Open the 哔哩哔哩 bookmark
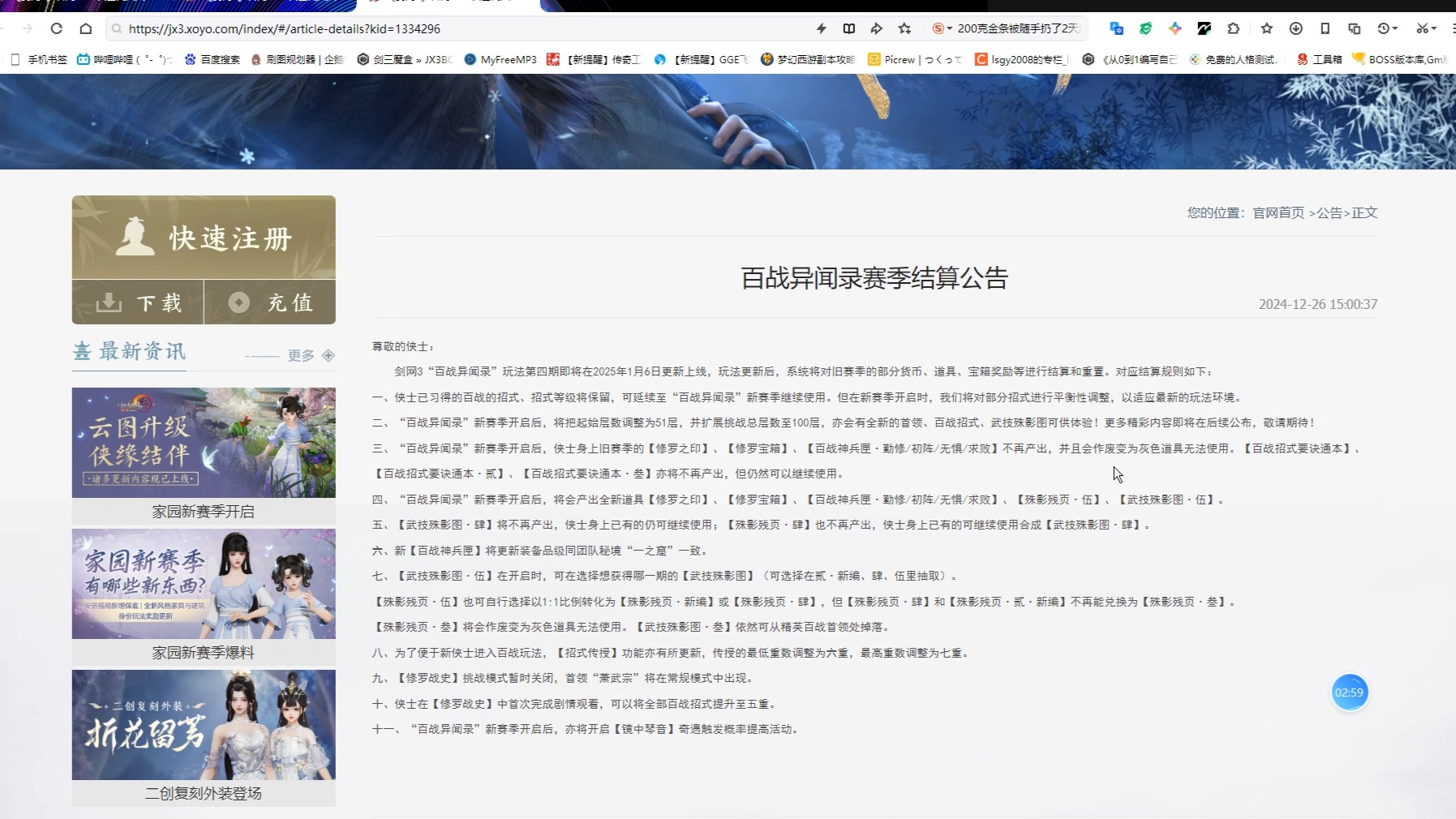 pyautogui.click(x=124, y=59)
